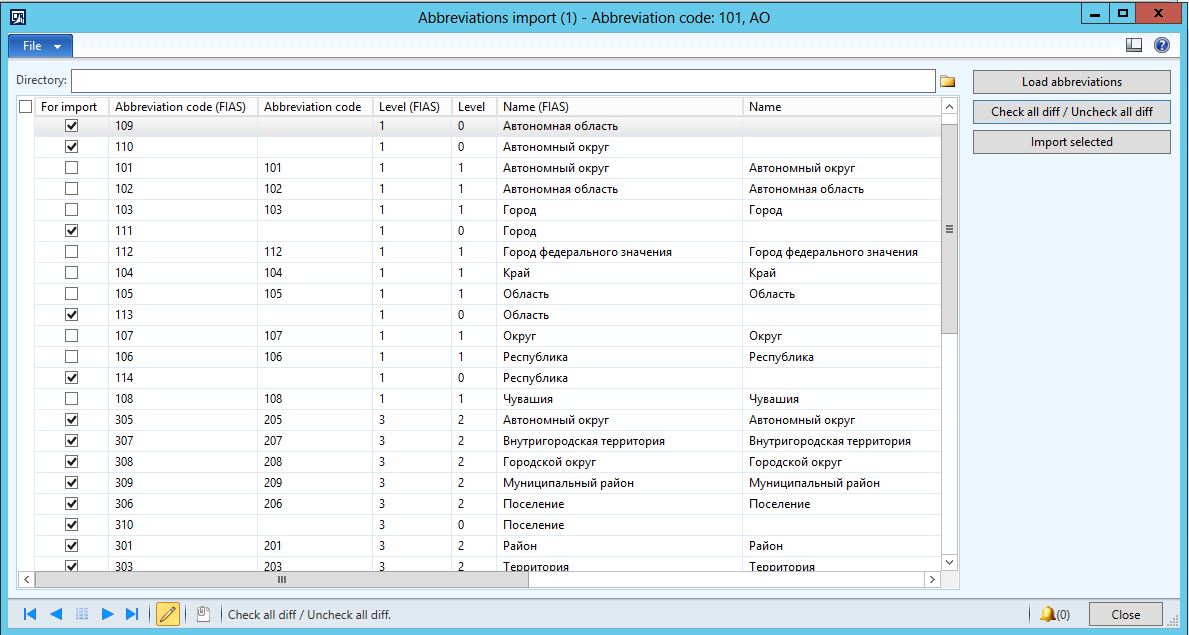Viewport: 1189px width, 635px height.
Task: Click the document attachment icon in status bar
Action: pos(202,614)
